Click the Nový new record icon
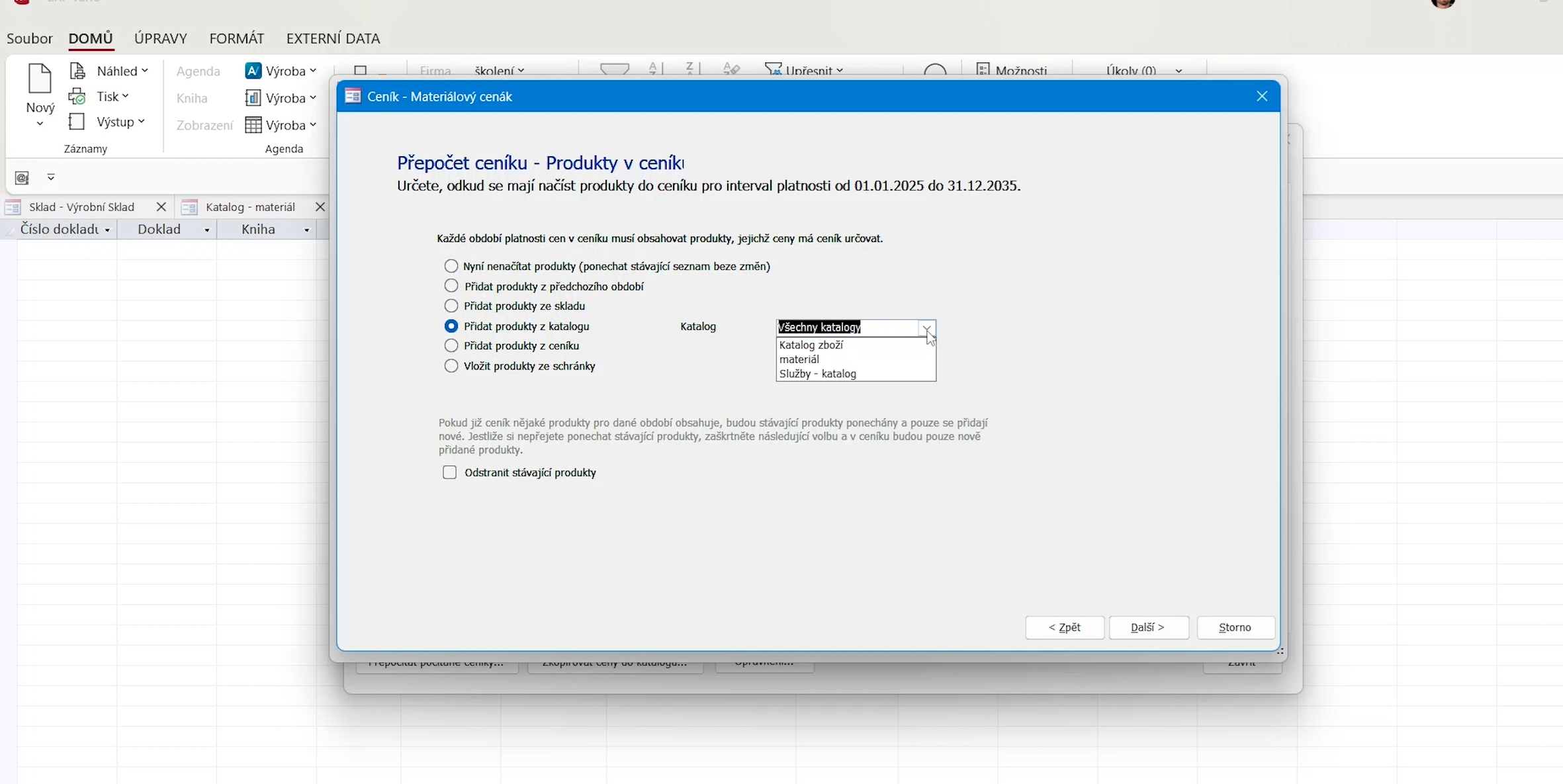Screen dimensions: 1563x784 tap(40, 79)
